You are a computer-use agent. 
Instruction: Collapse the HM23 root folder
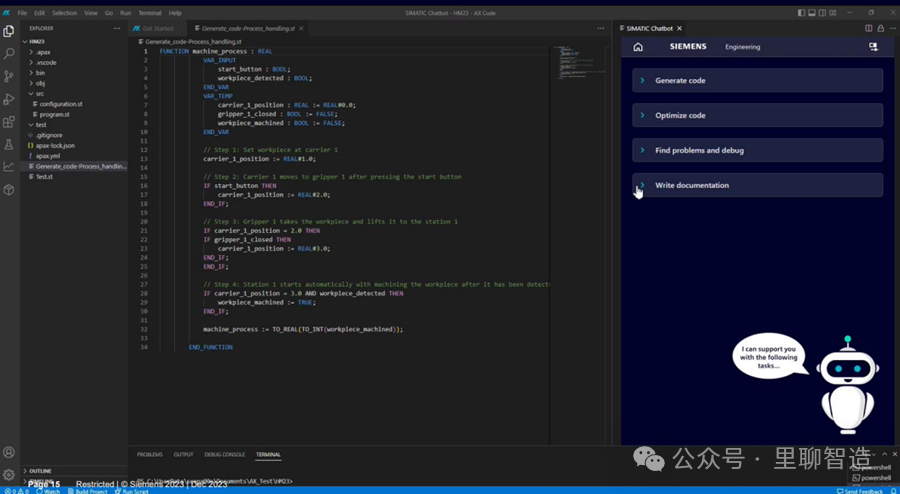pos(75,42)
